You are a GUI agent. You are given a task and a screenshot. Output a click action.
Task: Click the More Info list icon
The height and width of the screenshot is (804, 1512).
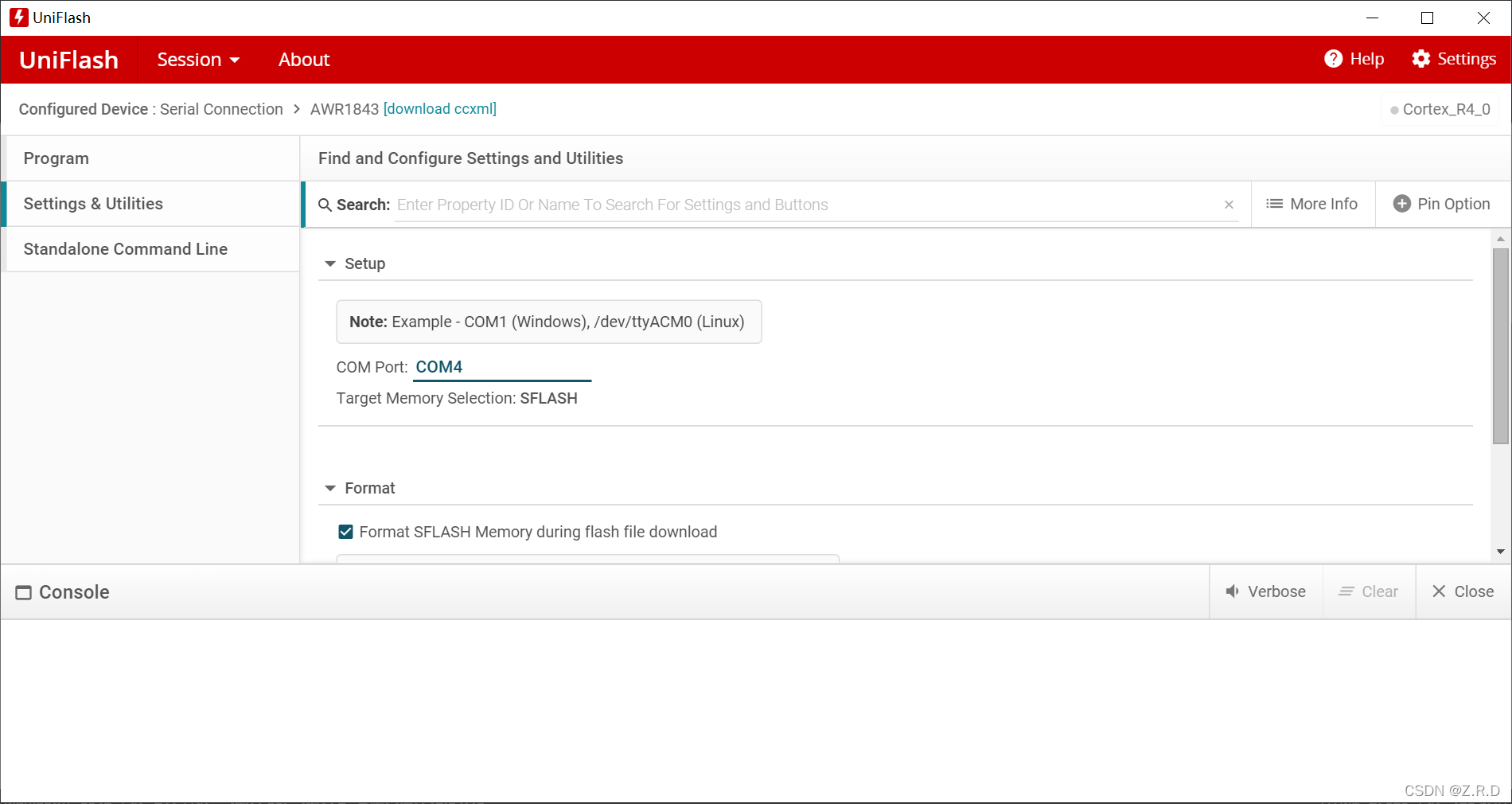point(1274,204)
